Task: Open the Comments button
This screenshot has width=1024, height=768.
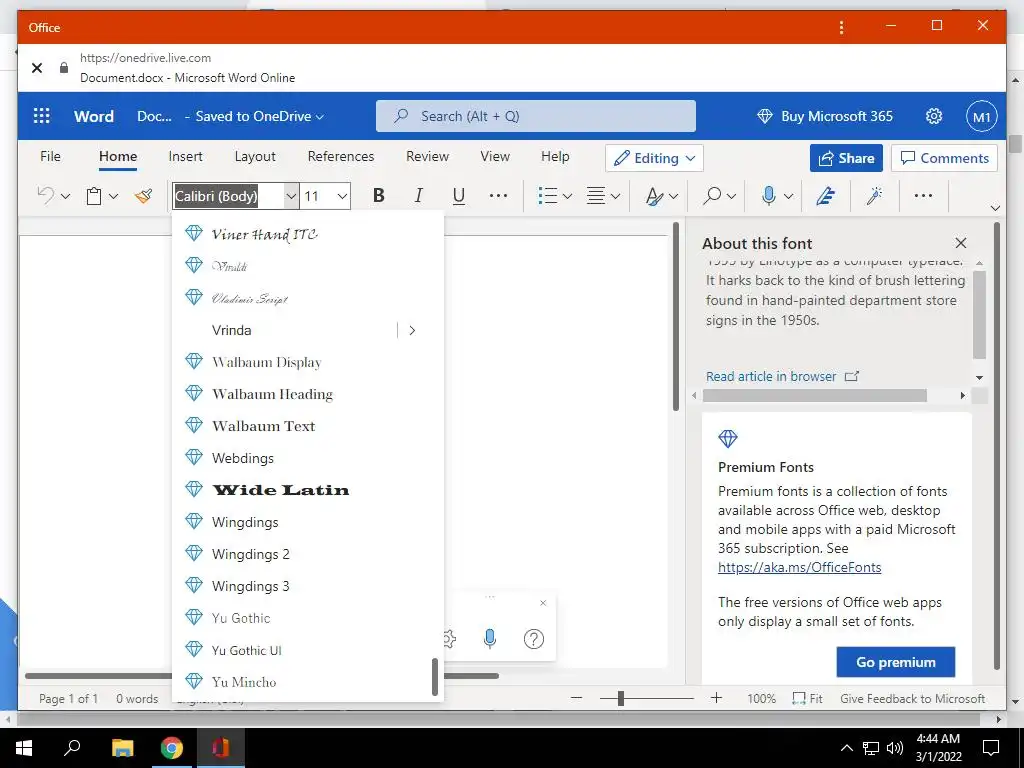Action: pos(944,158)
